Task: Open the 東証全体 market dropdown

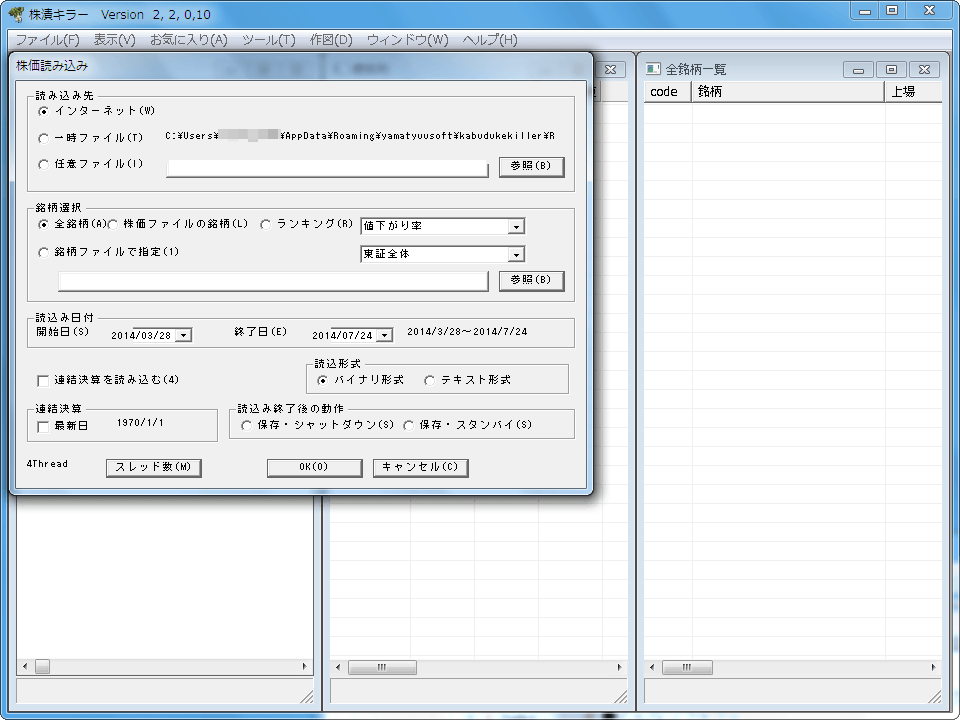Action: [516, 254]
